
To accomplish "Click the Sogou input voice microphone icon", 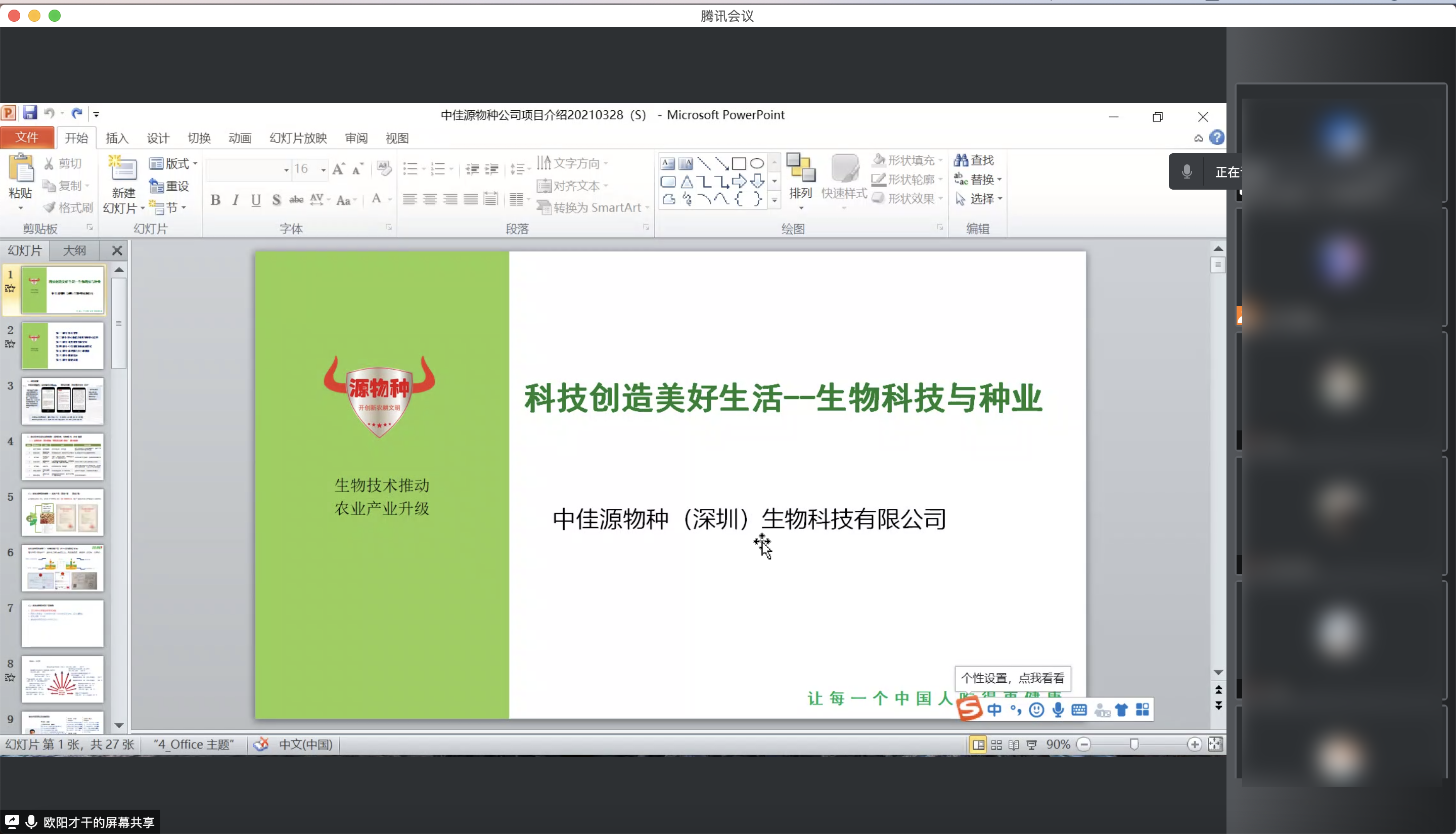I will coord(1058,710).
